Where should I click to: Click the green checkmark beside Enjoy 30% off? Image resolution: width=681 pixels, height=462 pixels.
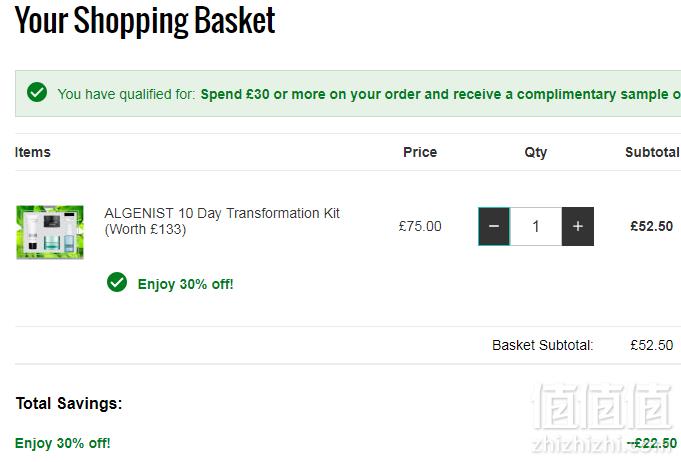(117, 283)
